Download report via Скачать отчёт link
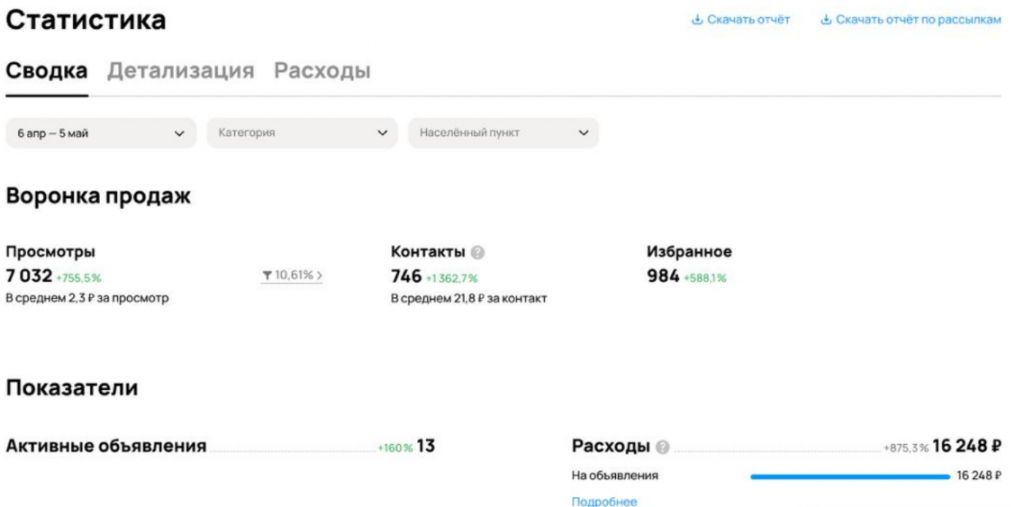 pyautogui.click(x=748, y=20)
